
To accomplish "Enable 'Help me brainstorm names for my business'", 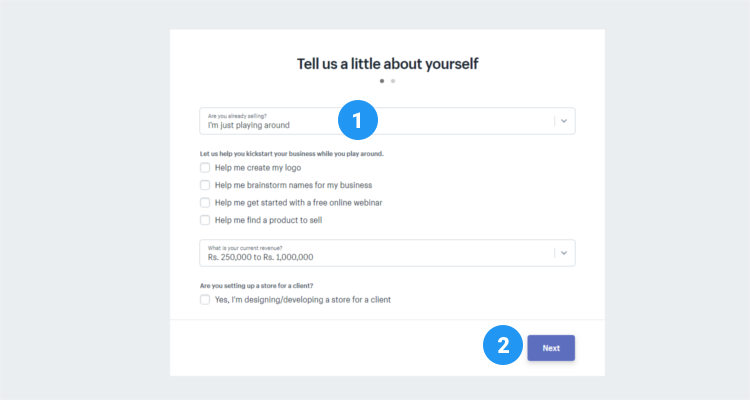I will (205, 185).
